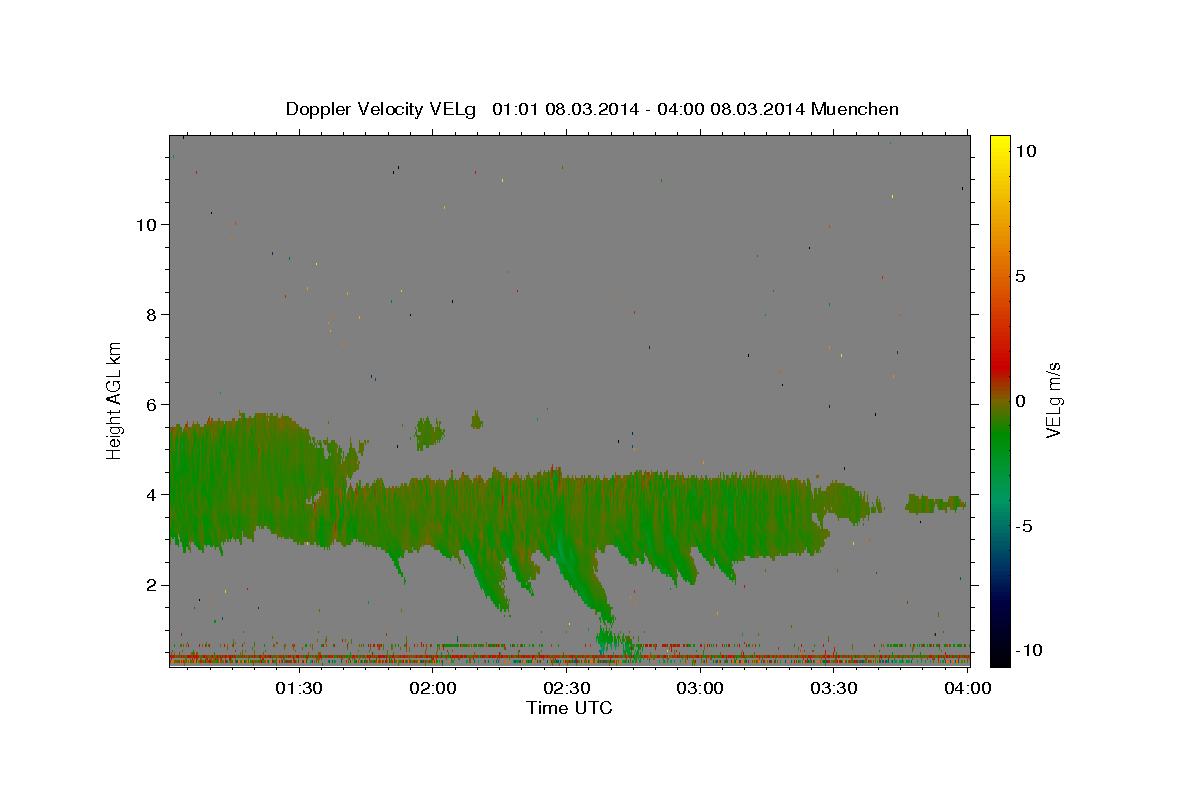This screenshot has height=800, width=1200.
Task: Click the height axis label 6
Action: coord(151,404)
